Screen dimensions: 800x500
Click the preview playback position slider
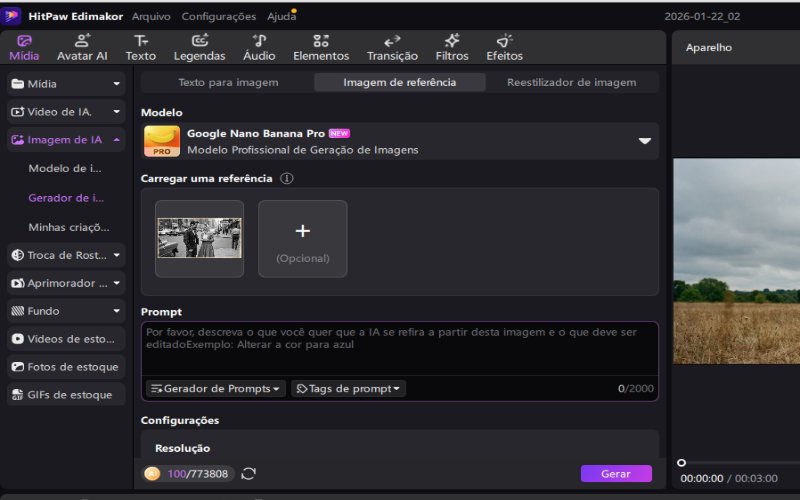pos(682,463)
